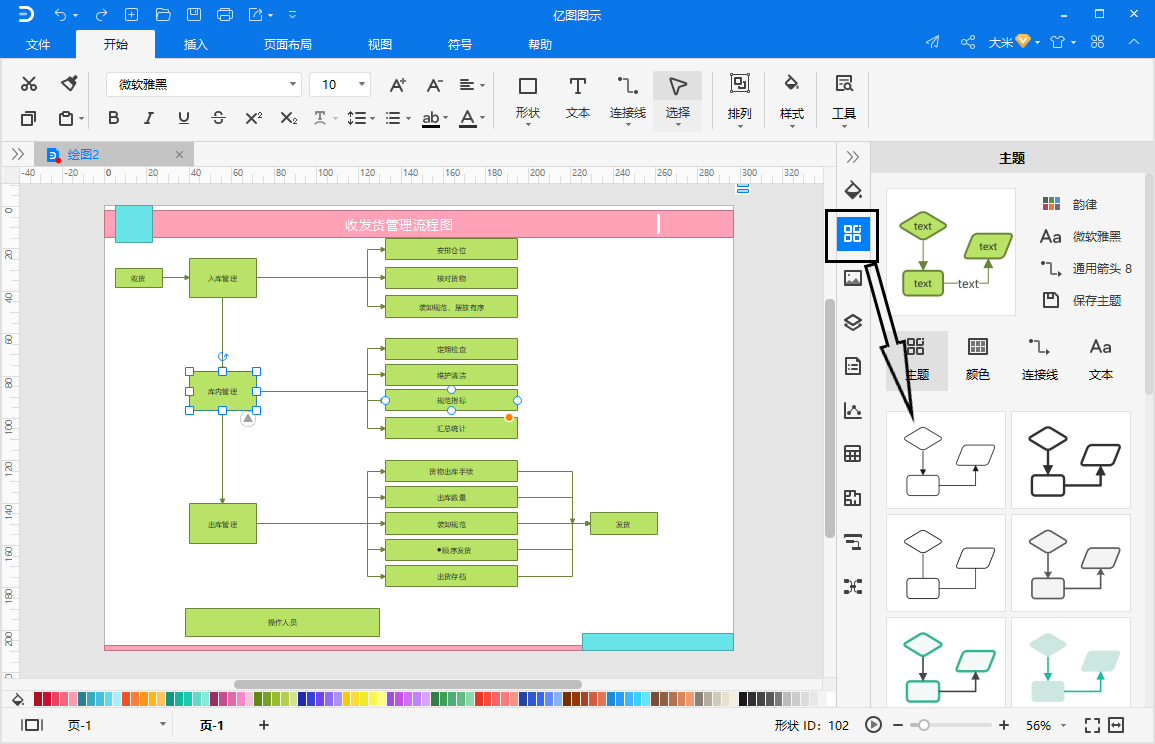Switch to the 页面布局 tab

(x=287, y=44)
